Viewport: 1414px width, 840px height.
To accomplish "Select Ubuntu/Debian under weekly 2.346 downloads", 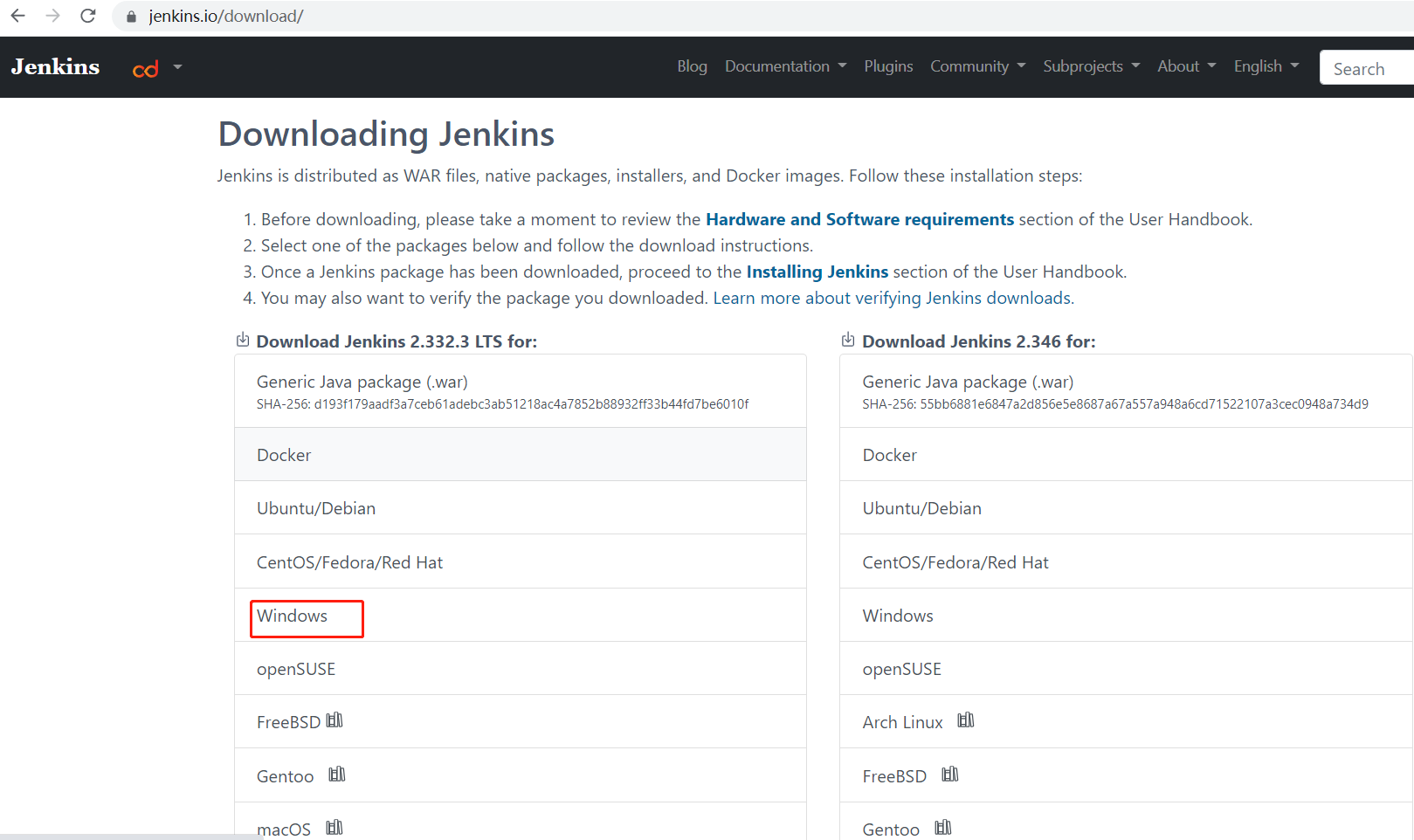I will [1127, 508].
